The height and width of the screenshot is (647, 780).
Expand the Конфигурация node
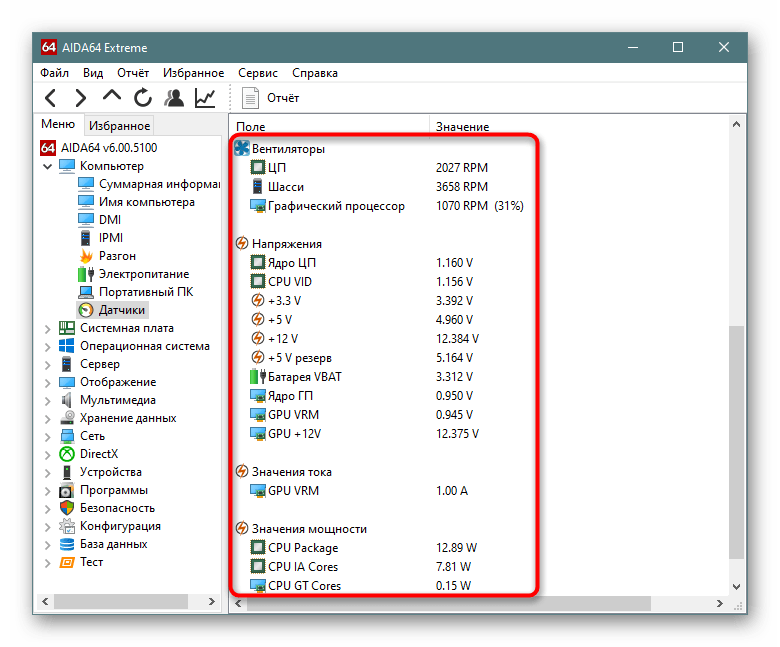tap(47, 527)
